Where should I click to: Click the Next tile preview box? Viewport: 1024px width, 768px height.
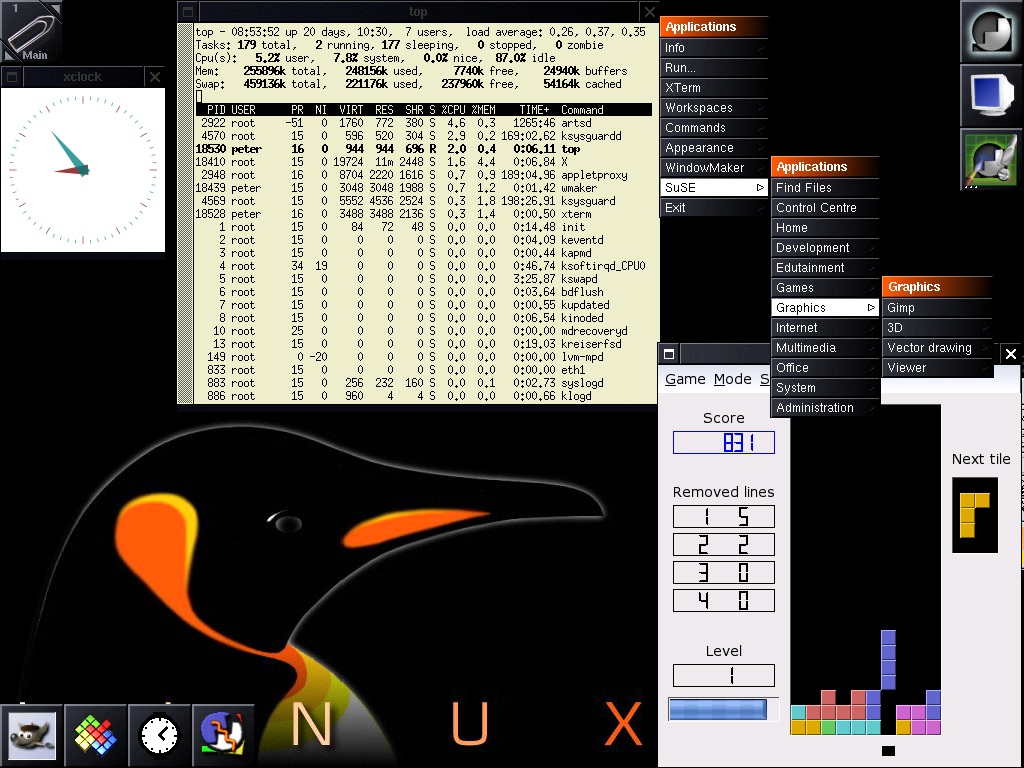[974, 515]
